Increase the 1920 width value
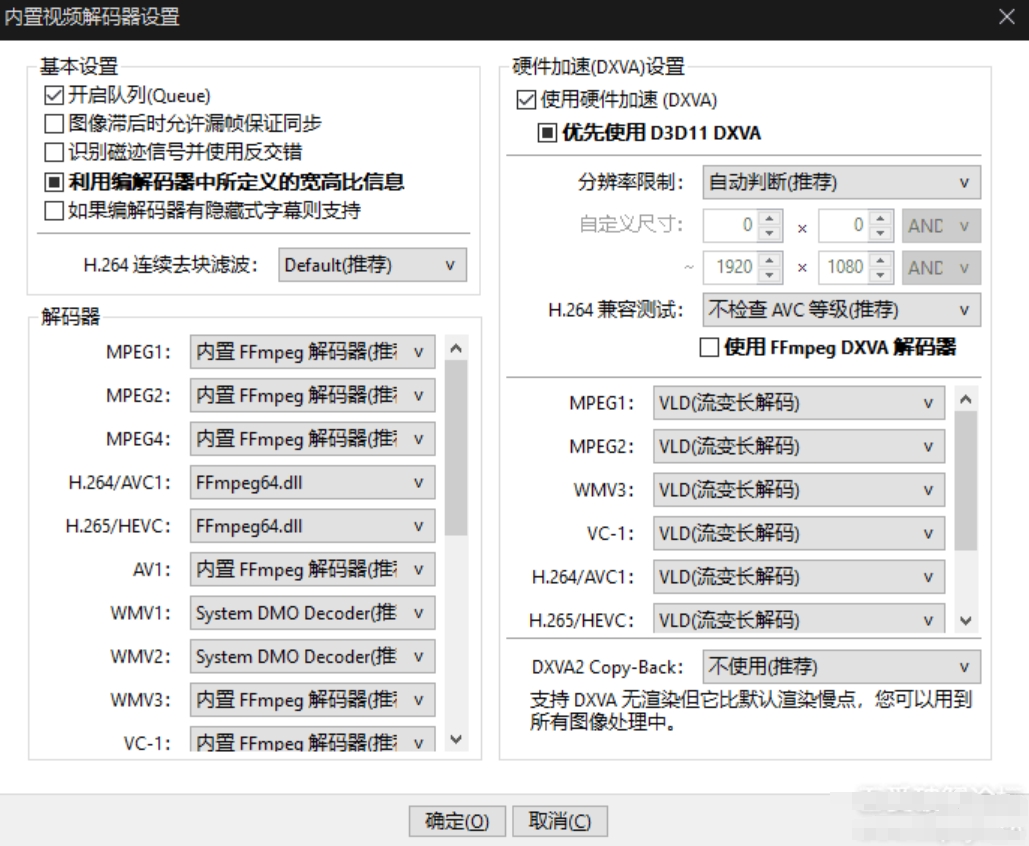 click(770, 260)
